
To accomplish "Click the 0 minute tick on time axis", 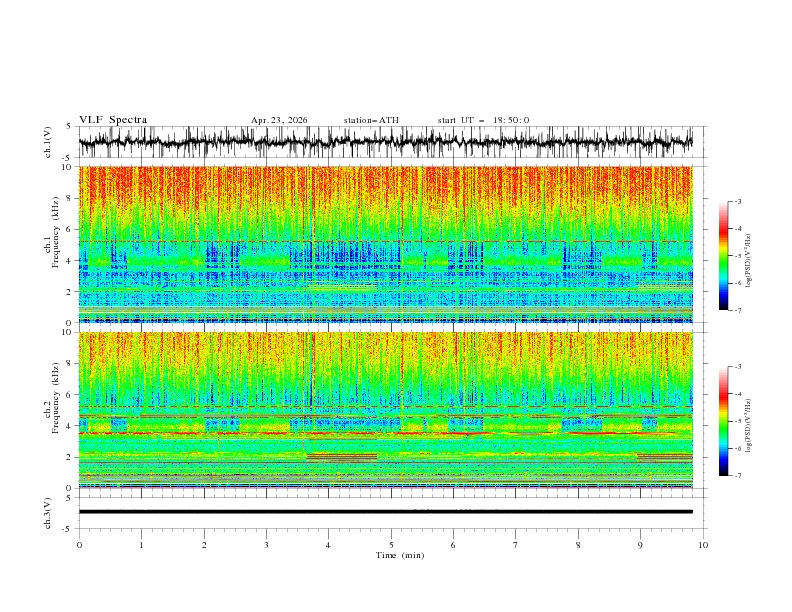I will (79, 545).
